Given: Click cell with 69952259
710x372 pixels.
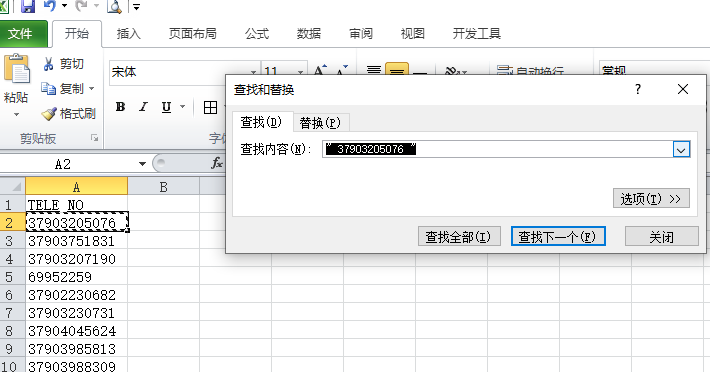Looking at the screenshot, I should (77, 277).
